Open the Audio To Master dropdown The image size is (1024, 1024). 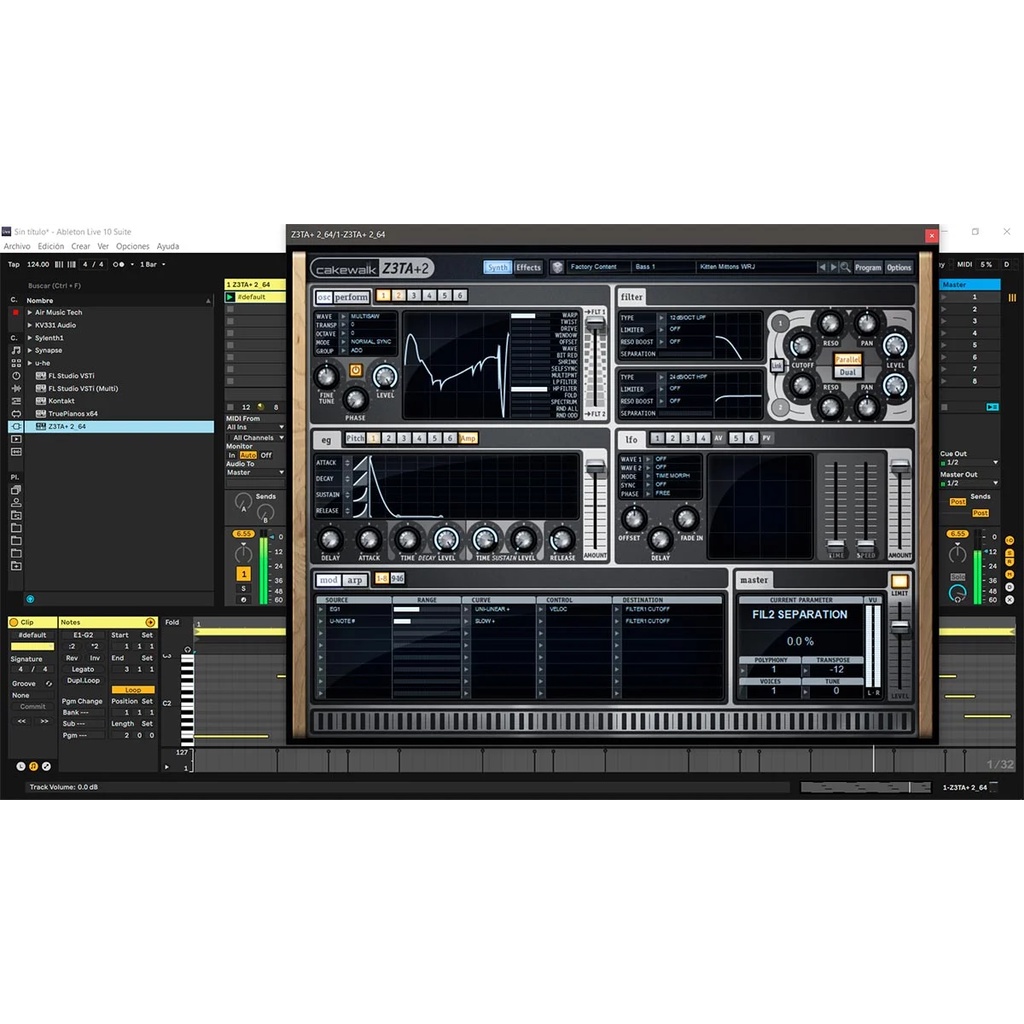tap(255, 472)
